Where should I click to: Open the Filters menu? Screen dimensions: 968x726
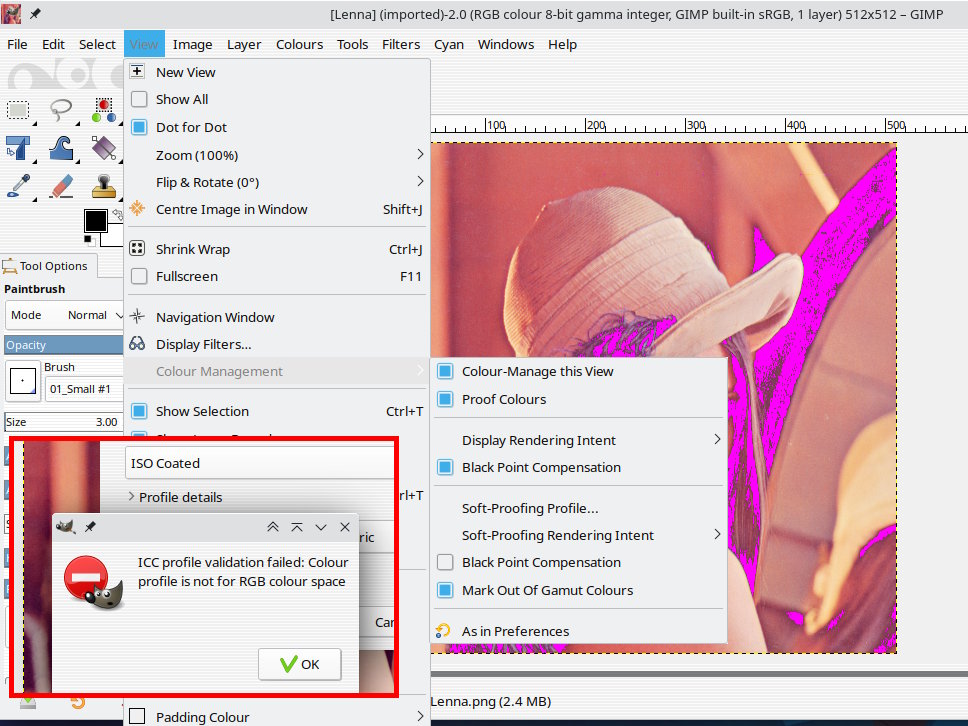click(x=401, y=44)
